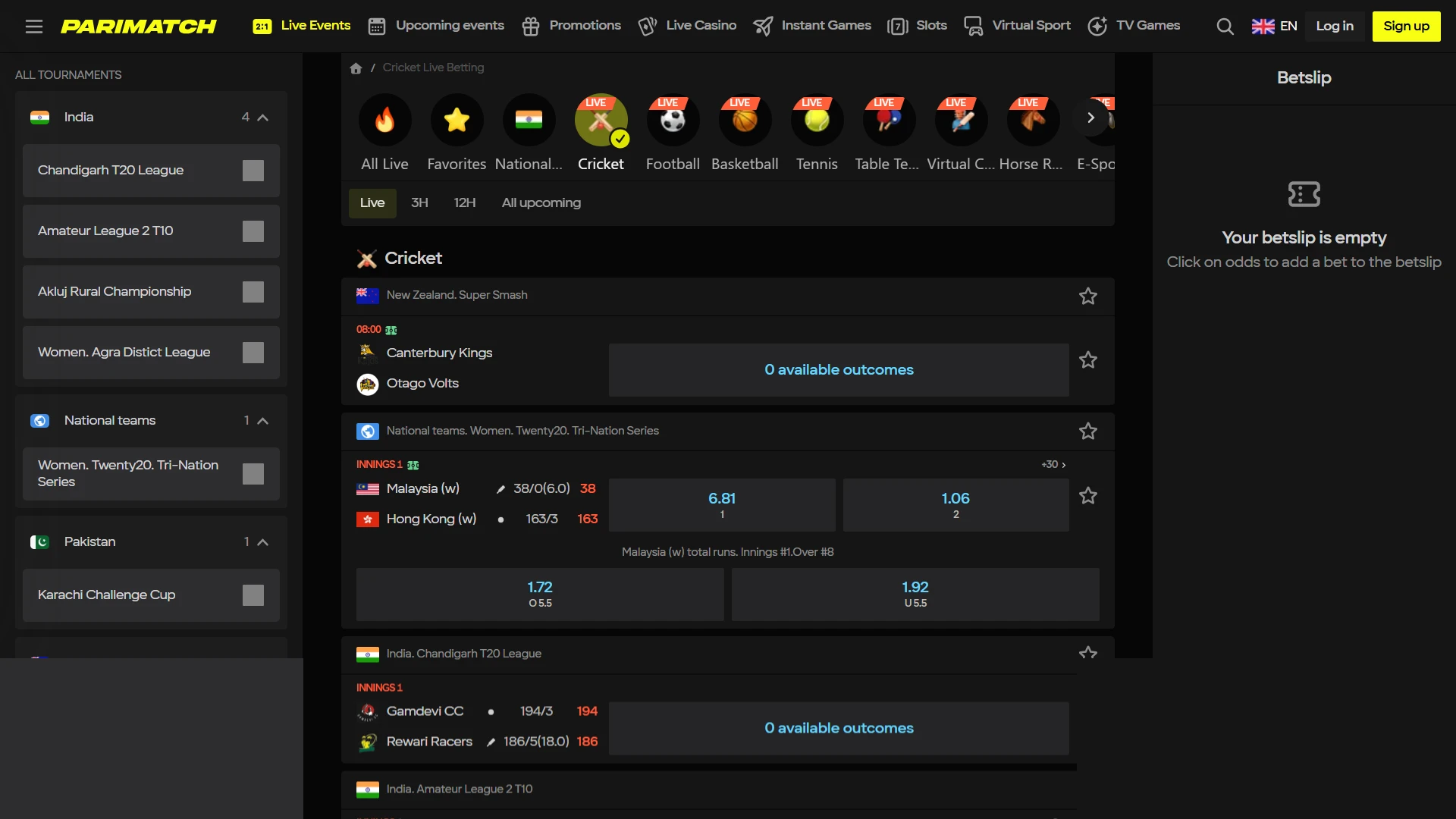Collapse the National teams section

pos(263,421)
